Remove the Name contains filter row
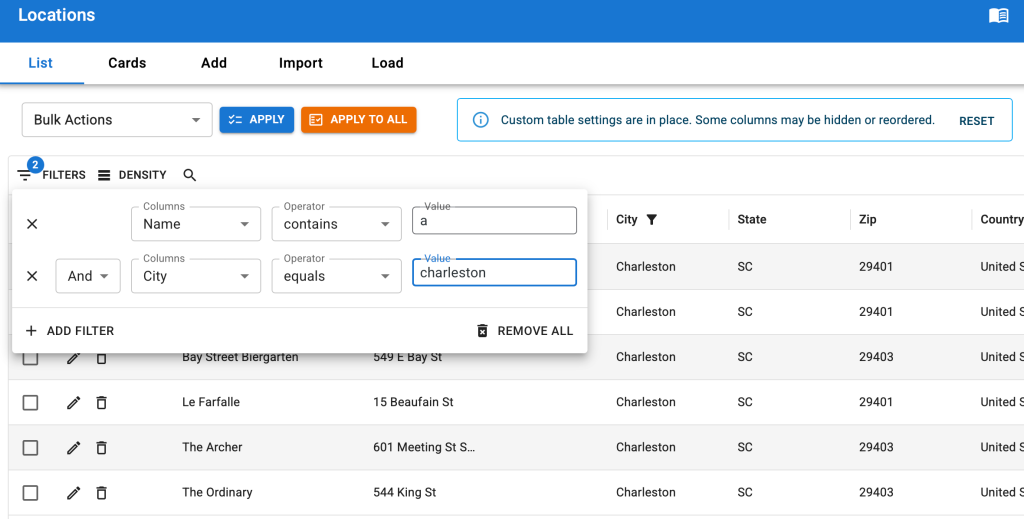This screenshot has height=519, width=1024. [x=32, y=224]
